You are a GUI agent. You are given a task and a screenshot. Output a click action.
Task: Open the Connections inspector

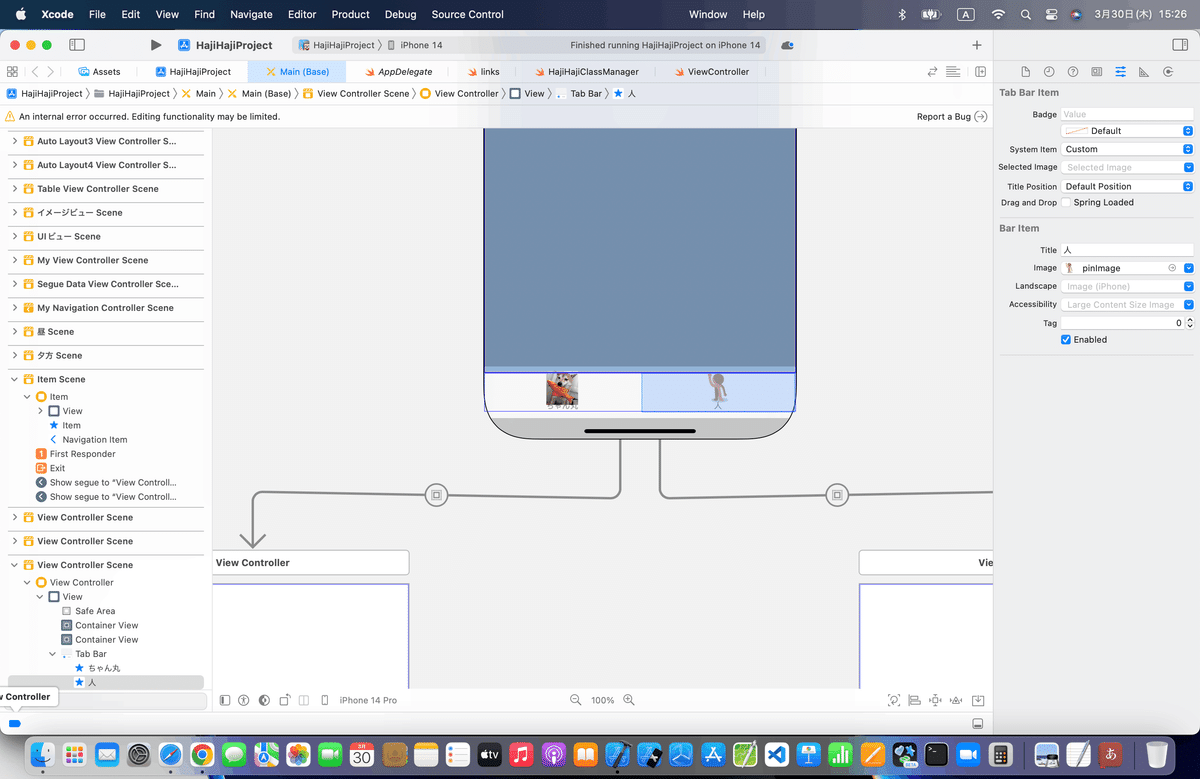[1168, 72]
